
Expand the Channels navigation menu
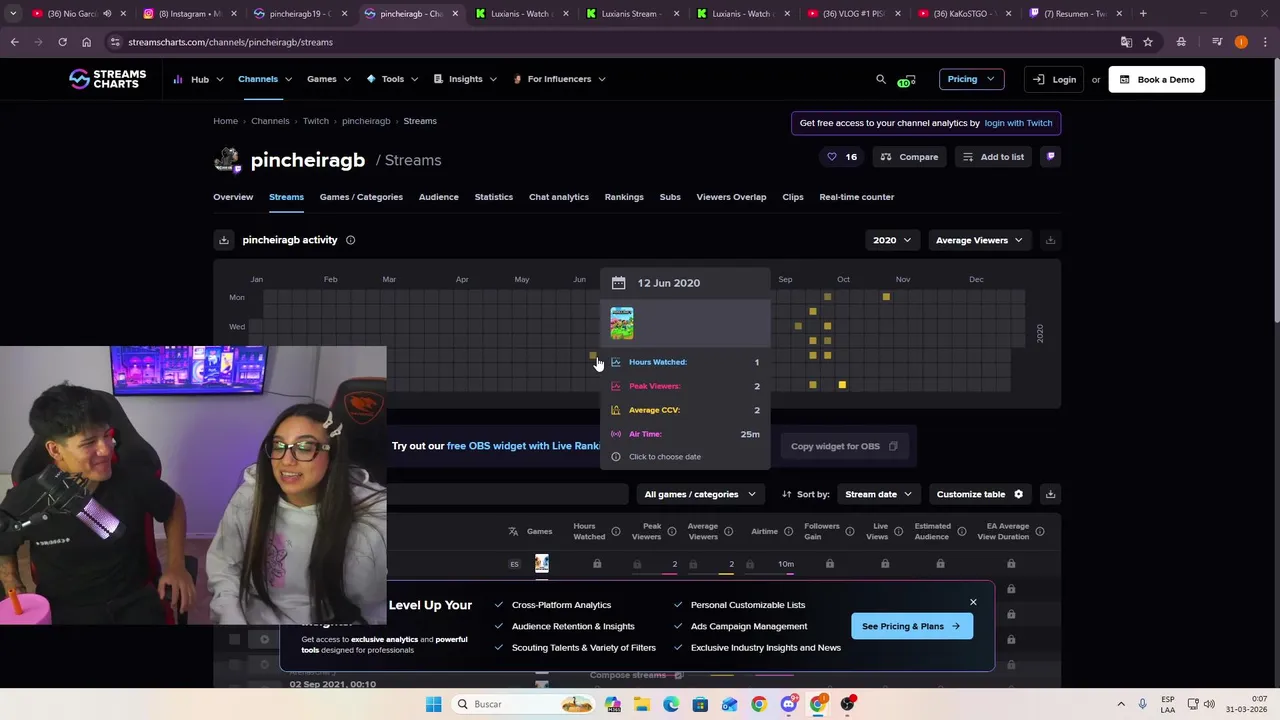click(265, 79)
